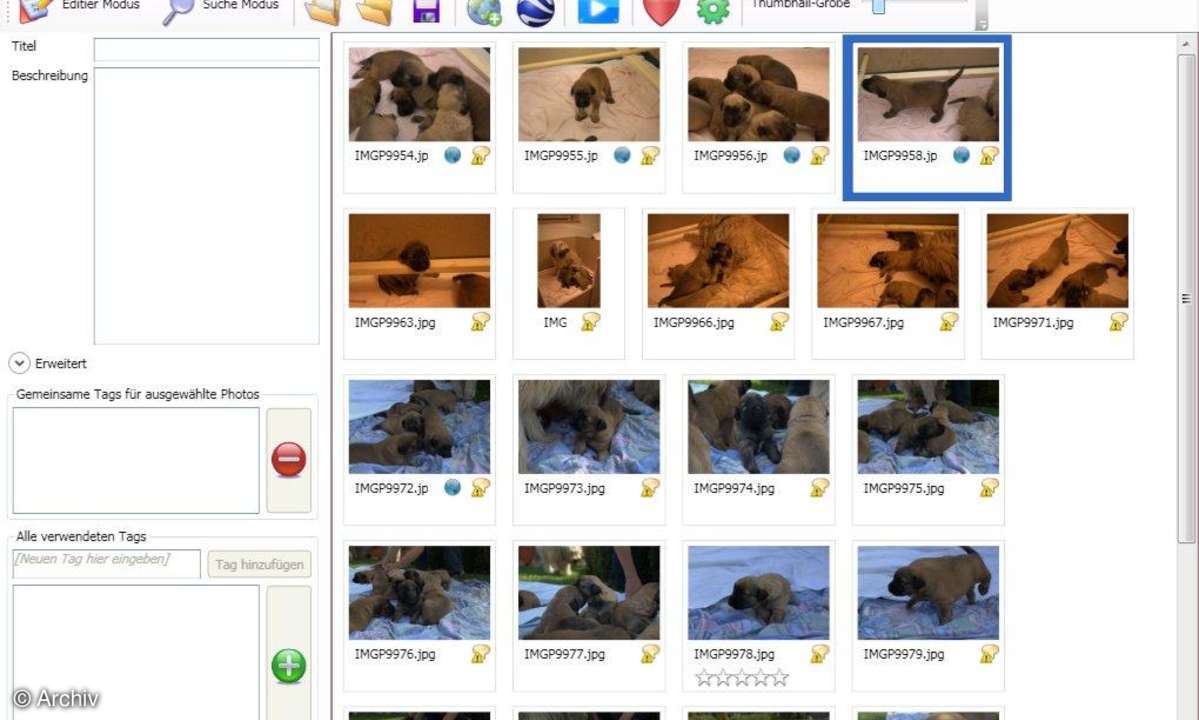
Task: Start slideshow with blue play icon
Action: 598,10
